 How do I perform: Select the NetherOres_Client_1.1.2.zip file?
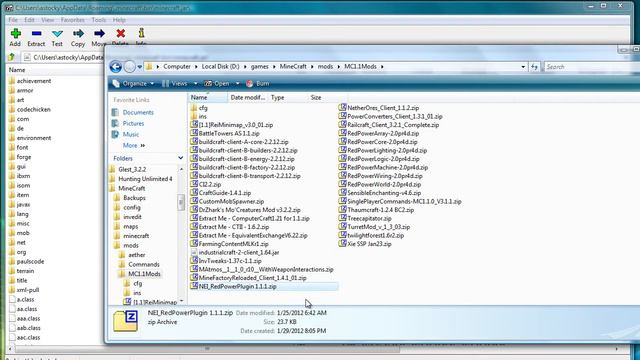pyautogui.click(x=379, y=108)
